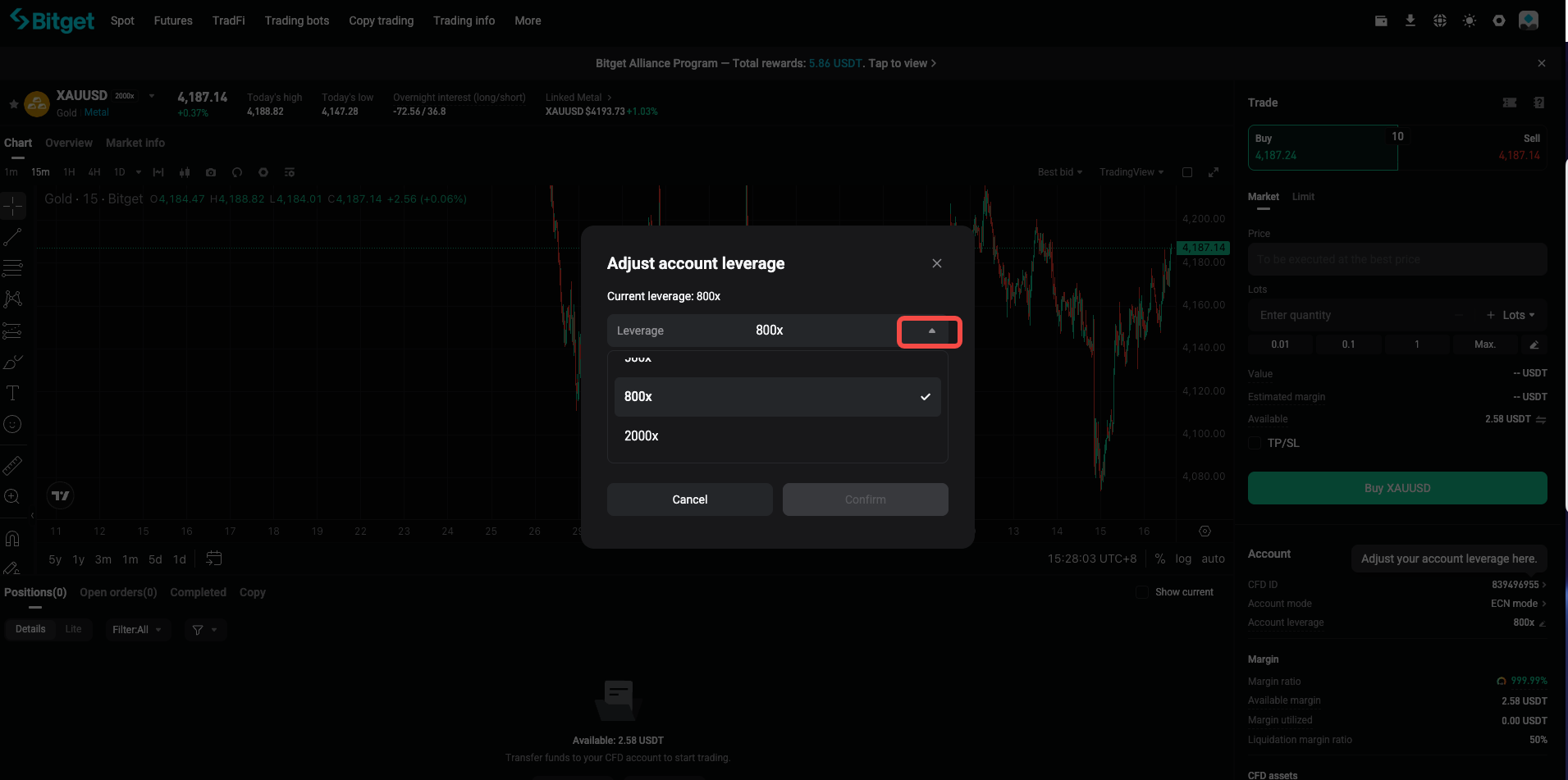Change the candlestick chart type icon
The image size is (1568, 780).
coord(185,172)
